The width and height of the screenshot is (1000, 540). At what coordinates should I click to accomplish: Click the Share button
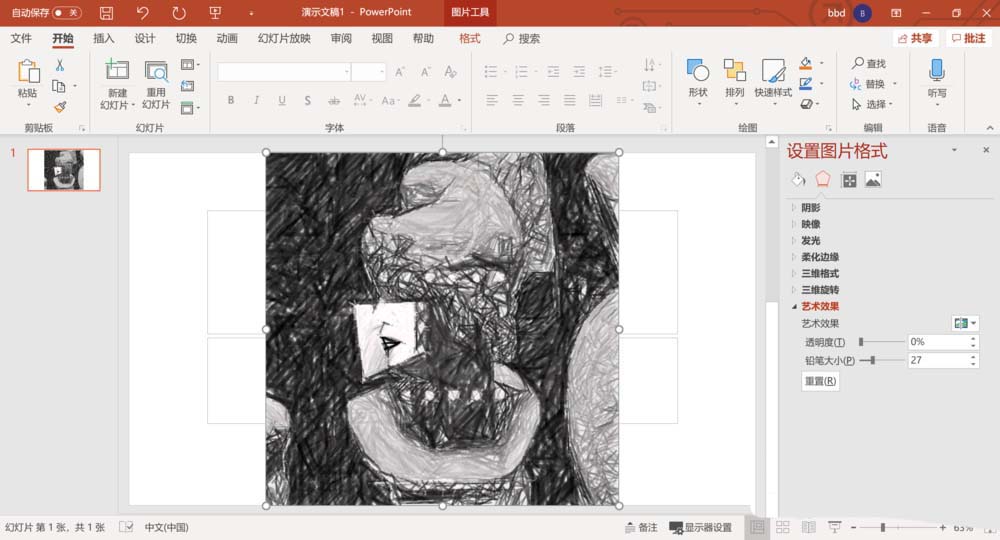[x=916, y=39]
